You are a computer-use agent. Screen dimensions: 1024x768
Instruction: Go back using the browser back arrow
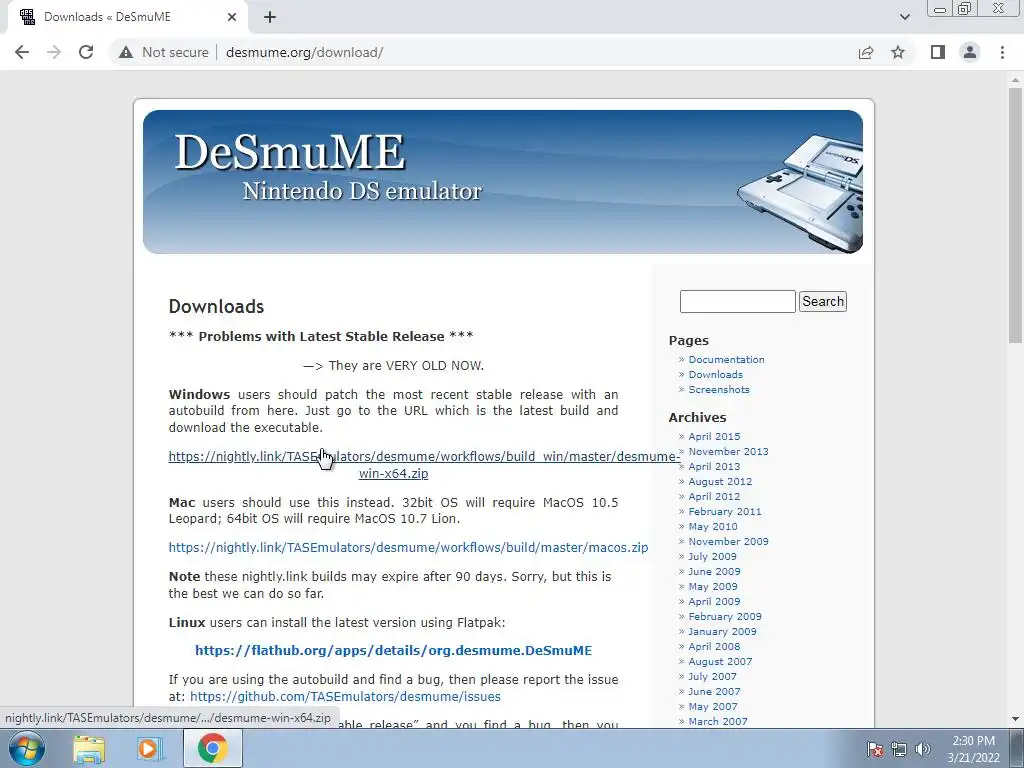(22, 52)
